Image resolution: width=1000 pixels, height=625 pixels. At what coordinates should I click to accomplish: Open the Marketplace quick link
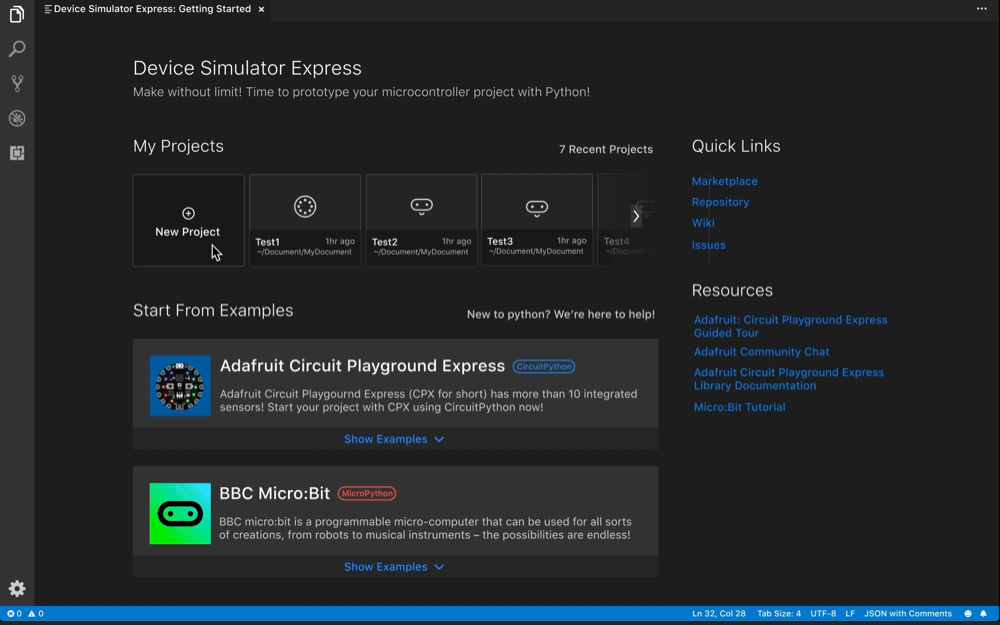[724, 181]
